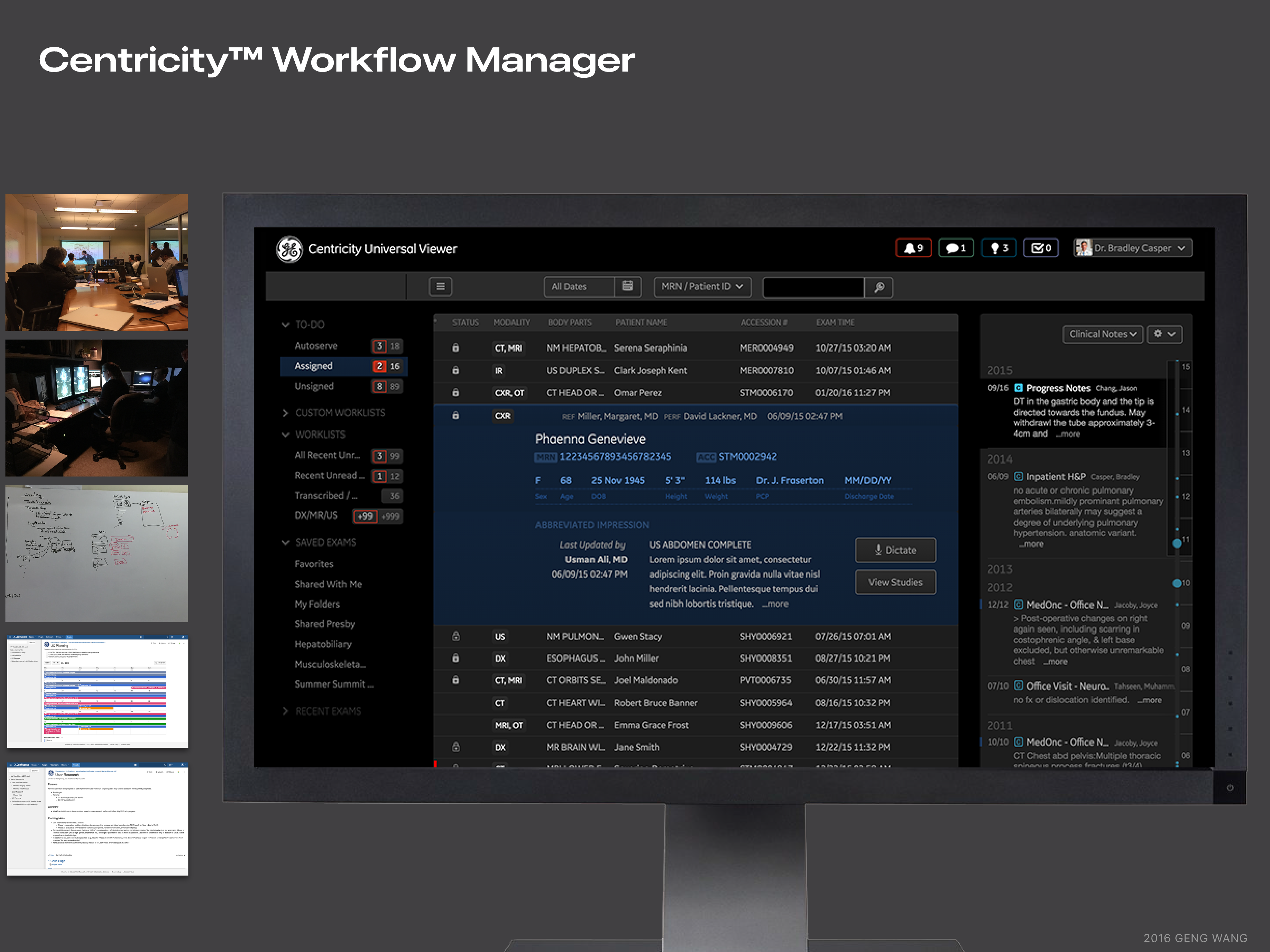Open the whiteboard sketch thumbnail
Image resolution: width=1270 pixels, height=952 pixels.
pyautogui.click(x=96, y=554)
